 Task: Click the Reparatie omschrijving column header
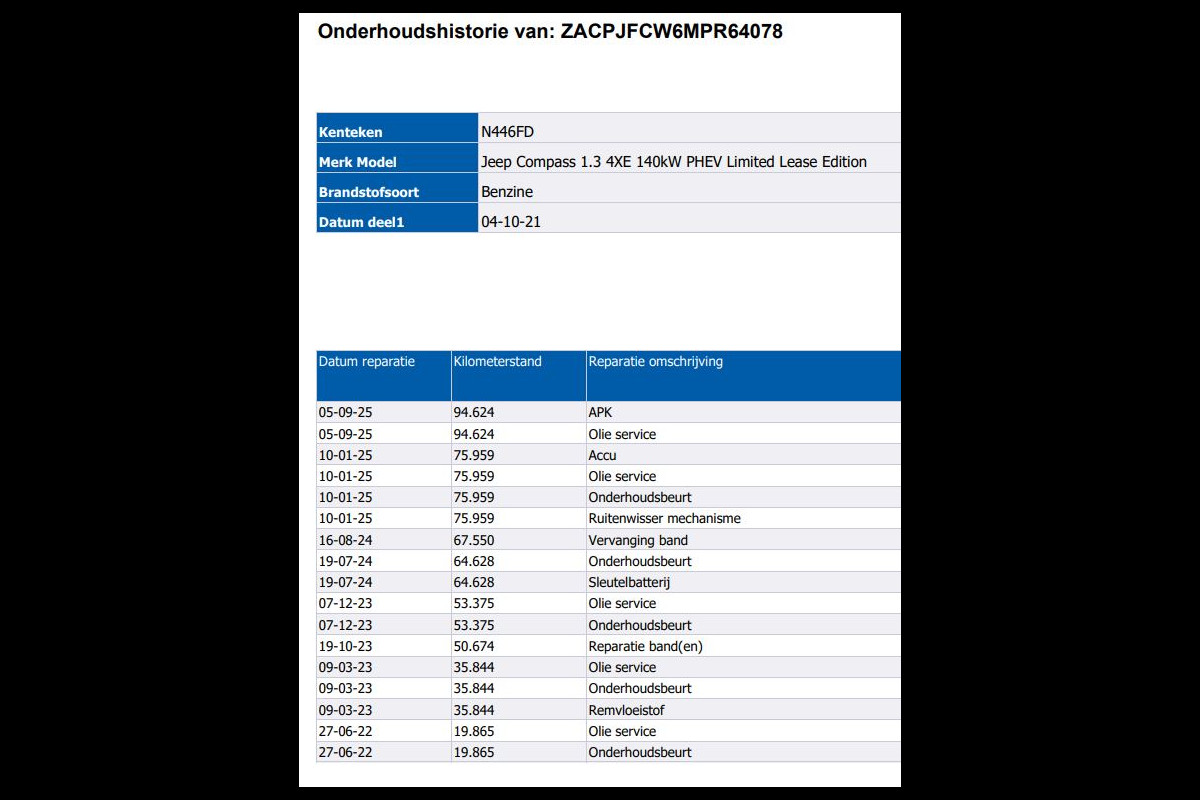pyautogui.click(x=655, y=362)
